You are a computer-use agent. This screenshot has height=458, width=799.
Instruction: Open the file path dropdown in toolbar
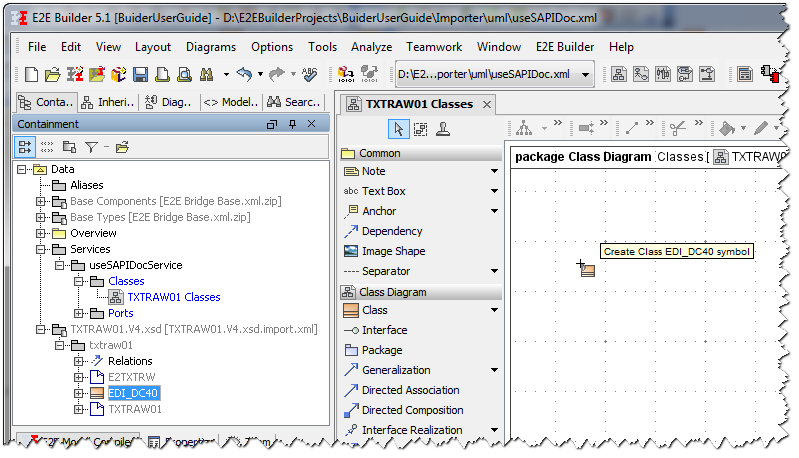point(584,74)
